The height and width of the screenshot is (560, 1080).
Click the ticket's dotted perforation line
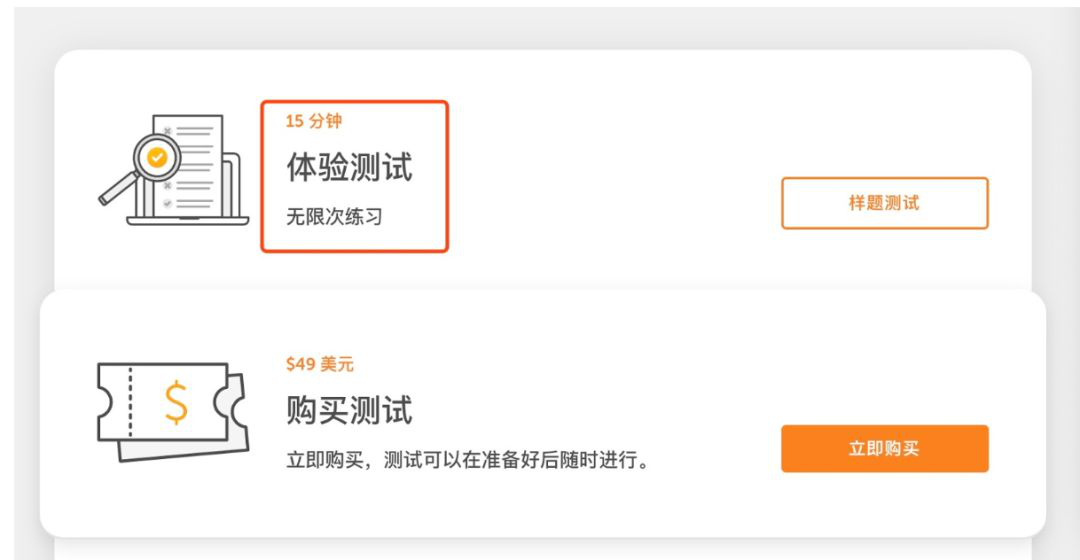131,402
